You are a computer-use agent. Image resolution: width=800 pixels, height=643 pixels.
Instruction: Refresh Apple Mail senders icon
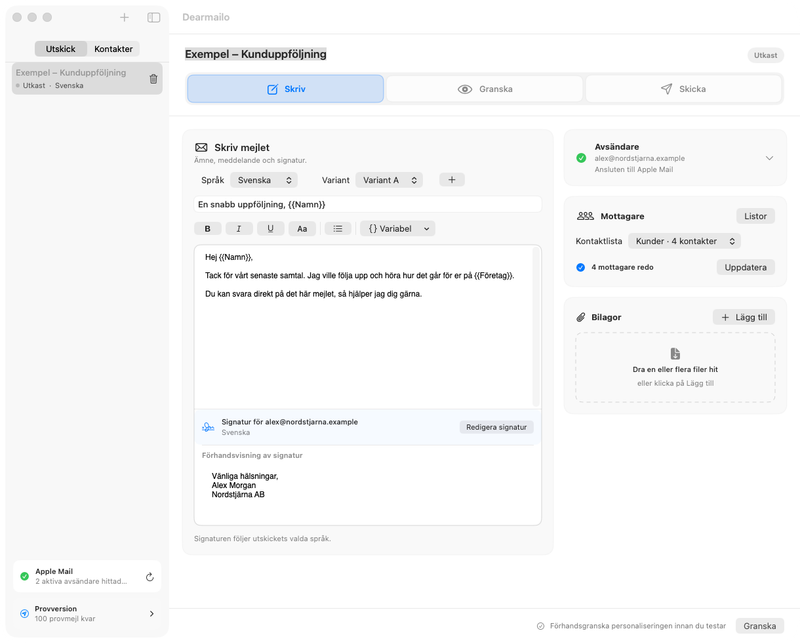coord(149,577)
